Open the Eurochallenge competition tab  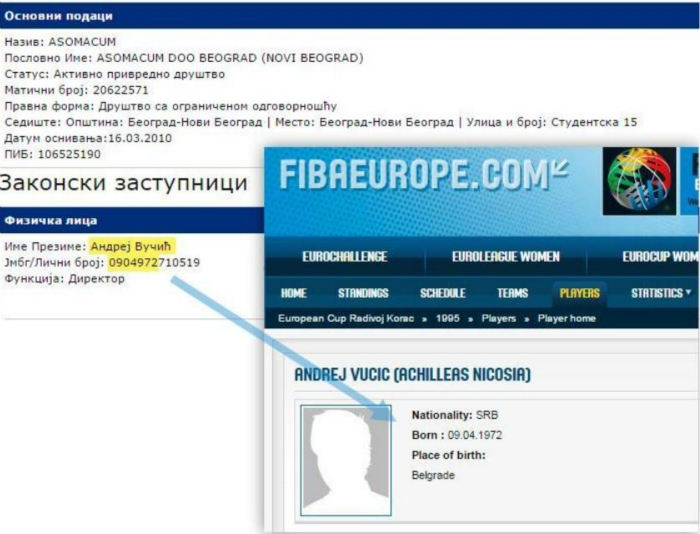click(x=345, y=257)
